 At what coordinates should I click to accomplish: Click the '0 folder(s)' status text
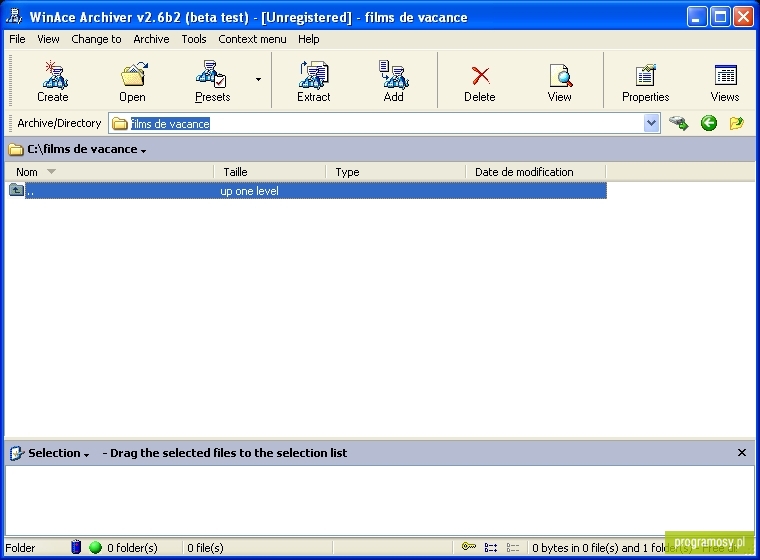(132, 548)
